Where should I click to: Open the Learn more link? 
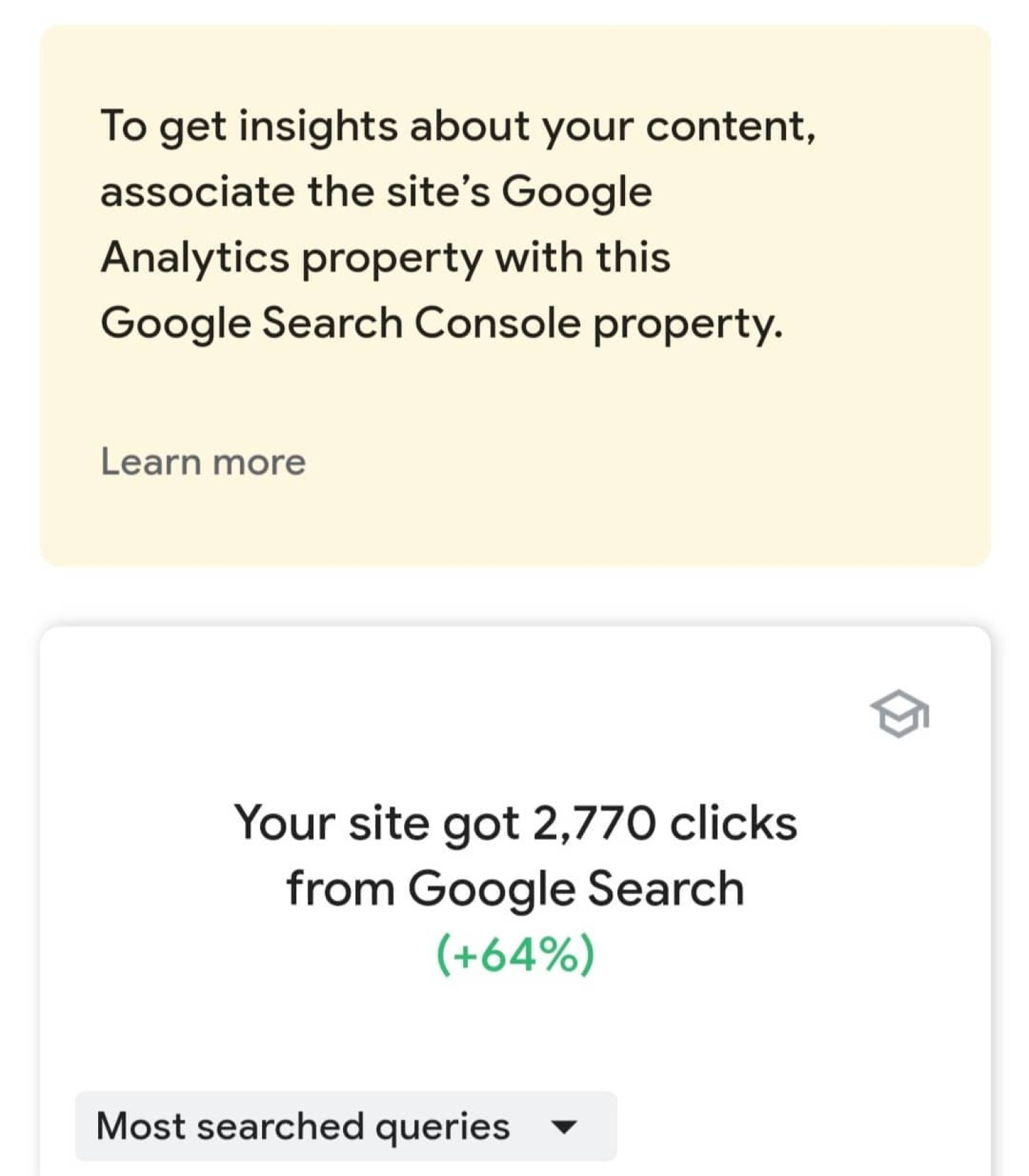coord(203,461)
